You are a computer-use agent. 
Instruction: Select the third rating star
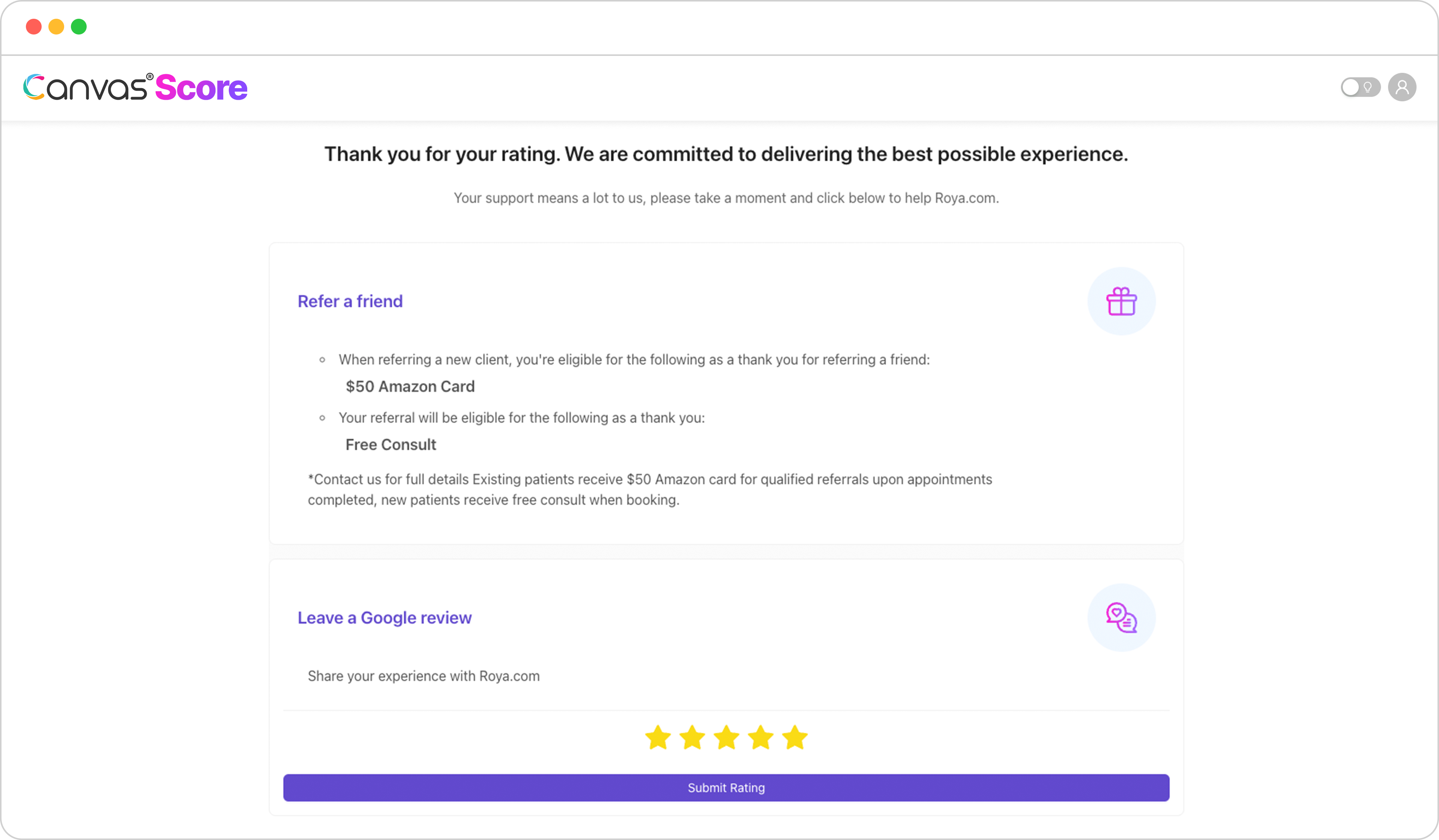(x=726, y=737)
